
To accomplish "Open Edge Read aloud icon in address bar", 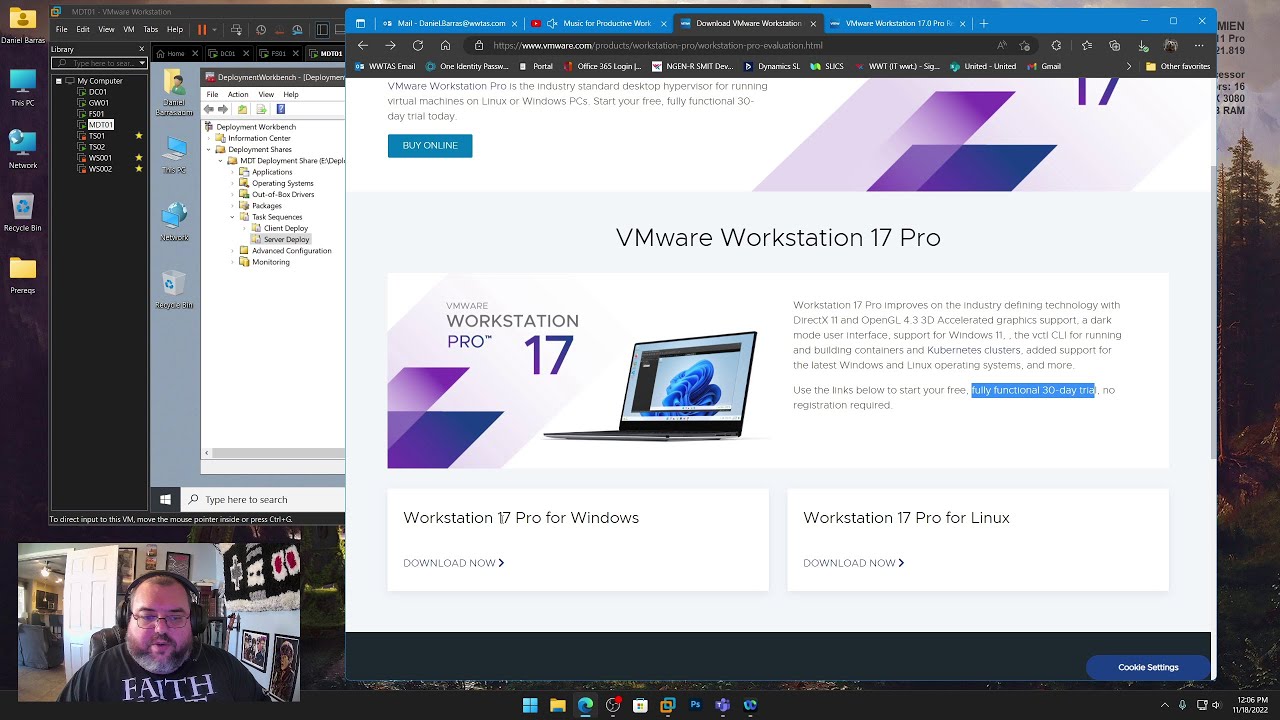I will pos(1001,45).
